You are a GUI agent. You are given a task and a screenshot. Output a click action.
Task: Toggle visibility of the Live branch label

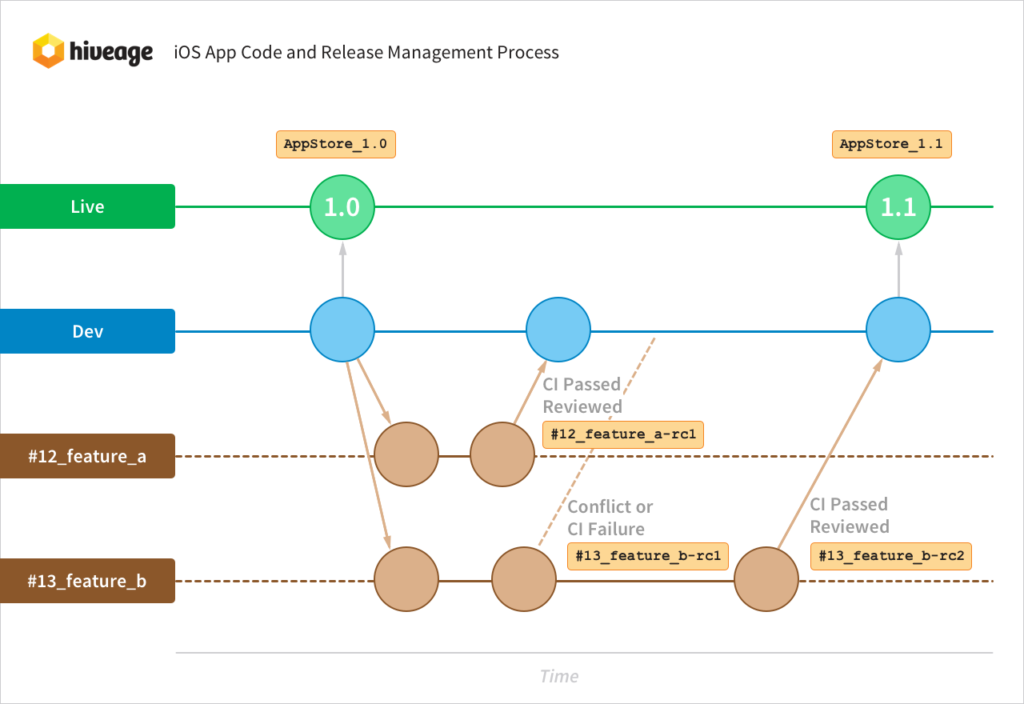pos(87,206)
